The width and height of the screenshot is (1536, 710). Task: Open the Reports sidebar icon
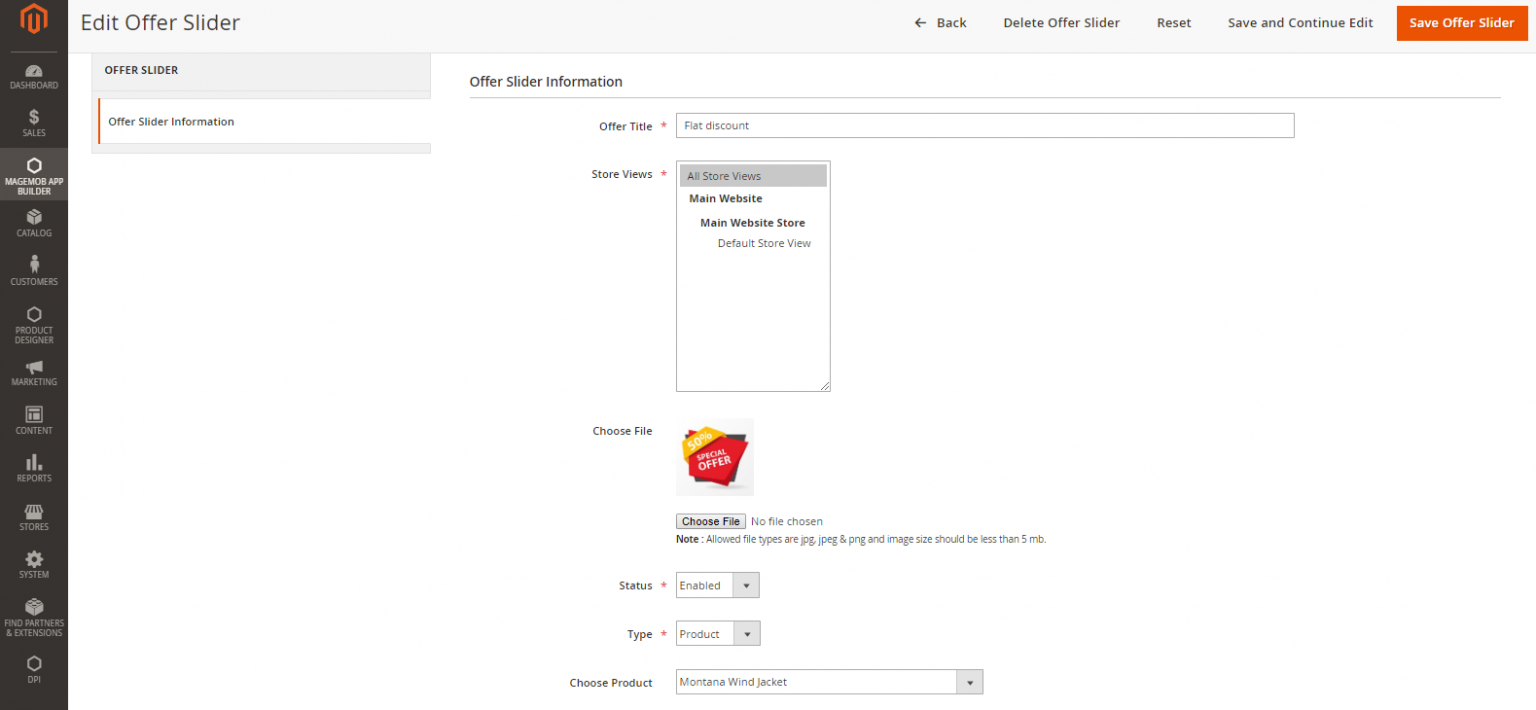pos(34,468)
